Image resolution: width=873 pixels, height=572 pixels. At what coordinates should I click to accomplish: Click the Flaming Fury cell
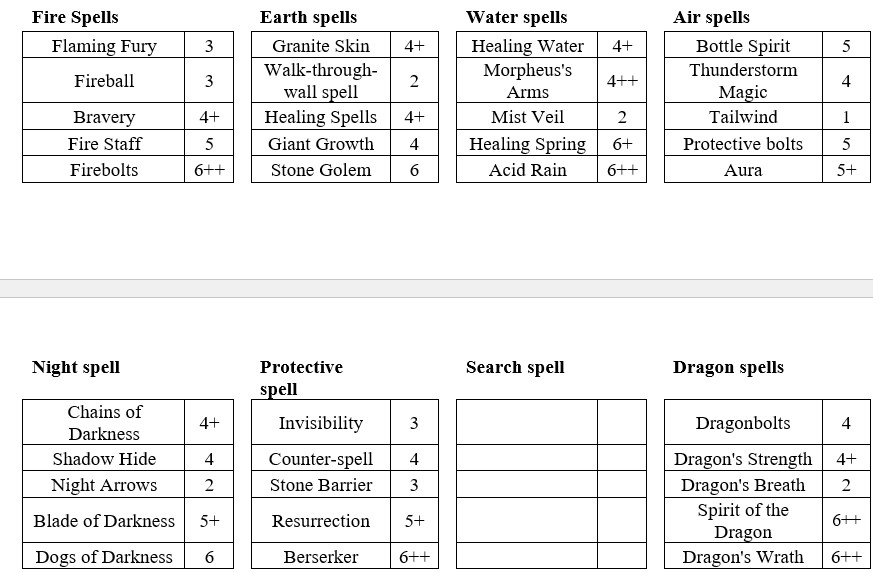(x=104, y=45)
